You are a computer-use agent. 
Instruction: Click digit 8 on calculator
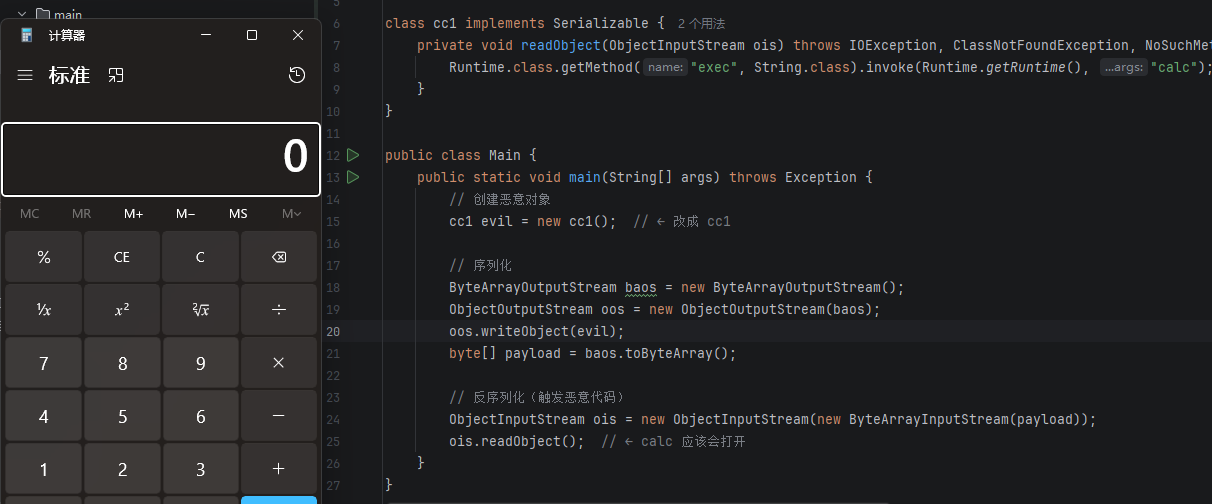(122, 363)
